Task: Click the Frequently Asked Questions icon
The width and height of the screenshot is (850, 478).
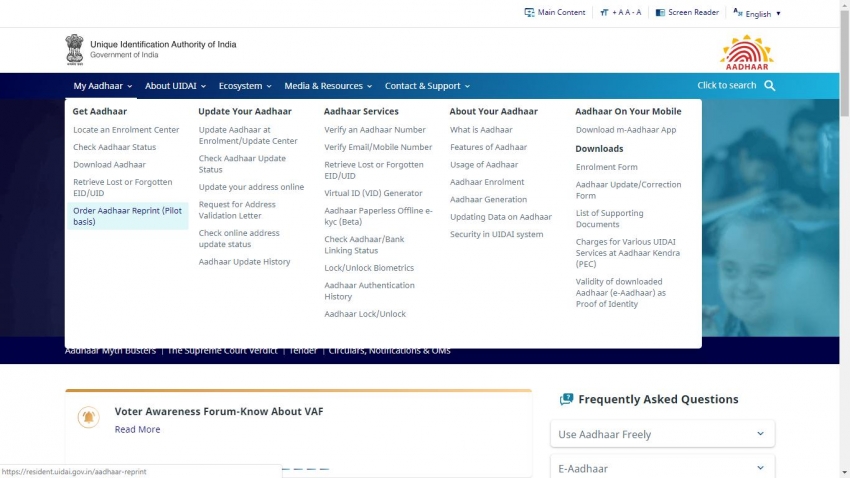Action: click(x=567, y=399)
